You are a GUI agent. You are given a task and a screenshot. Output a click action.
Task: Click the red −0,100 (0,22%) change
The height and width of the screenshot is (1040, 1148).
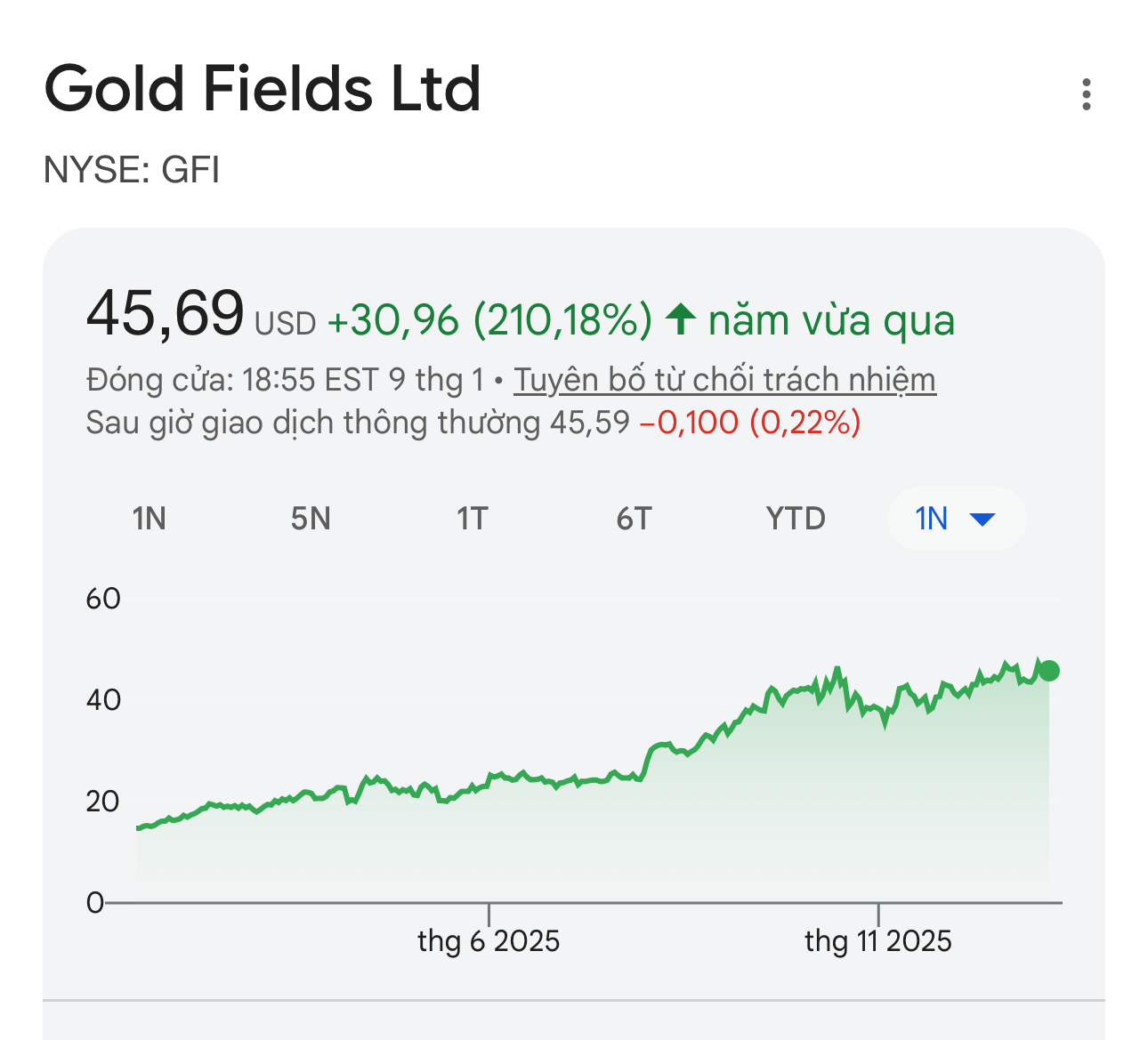pyautogui.click(x=750, y=423)
